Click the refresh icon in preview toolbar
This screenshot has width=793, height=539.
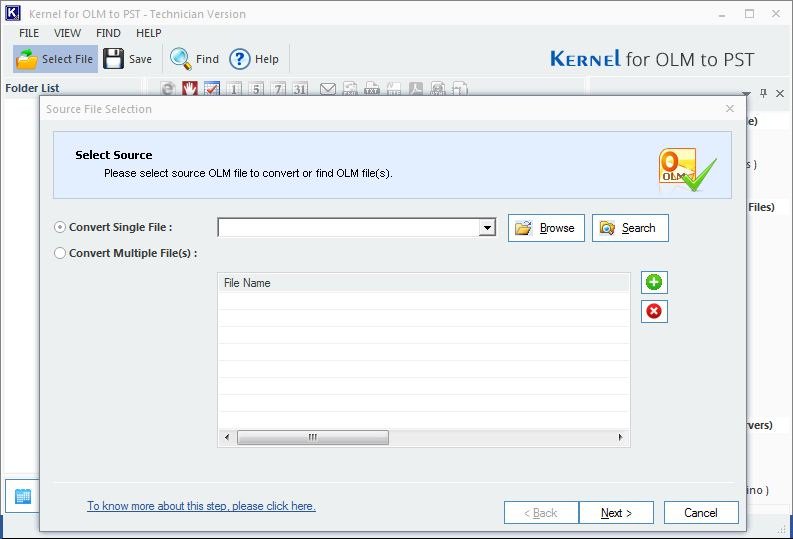168,88
